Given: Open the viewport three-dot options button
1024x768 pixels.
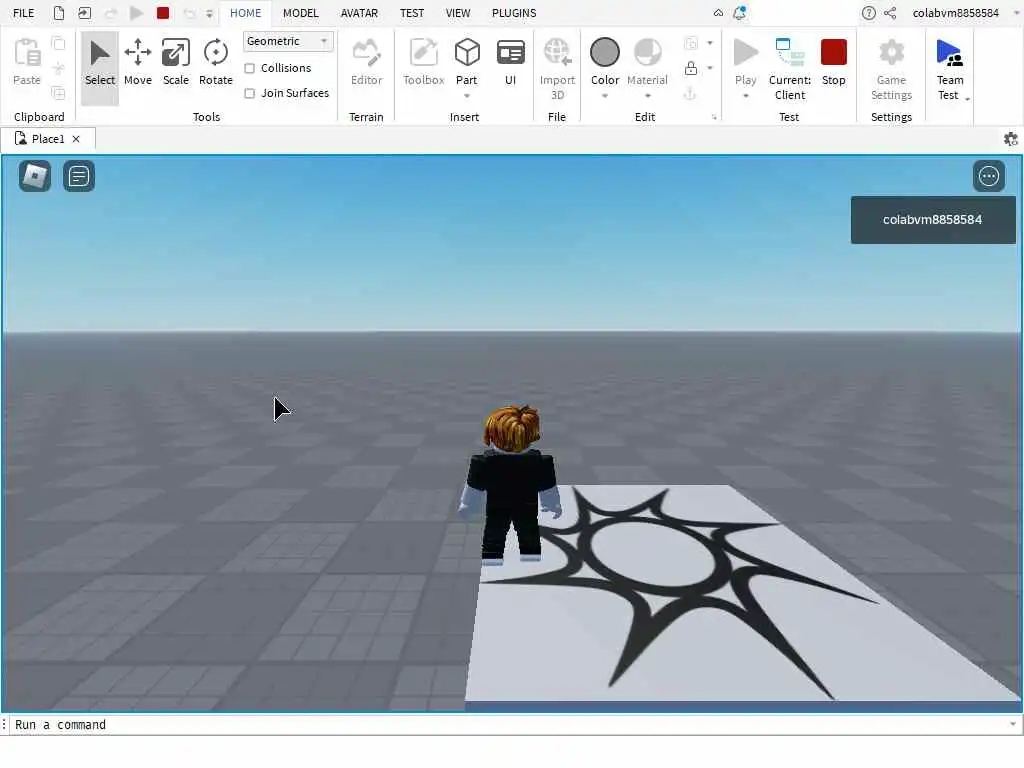Looking at the screenshot, I should coord(989,176).
